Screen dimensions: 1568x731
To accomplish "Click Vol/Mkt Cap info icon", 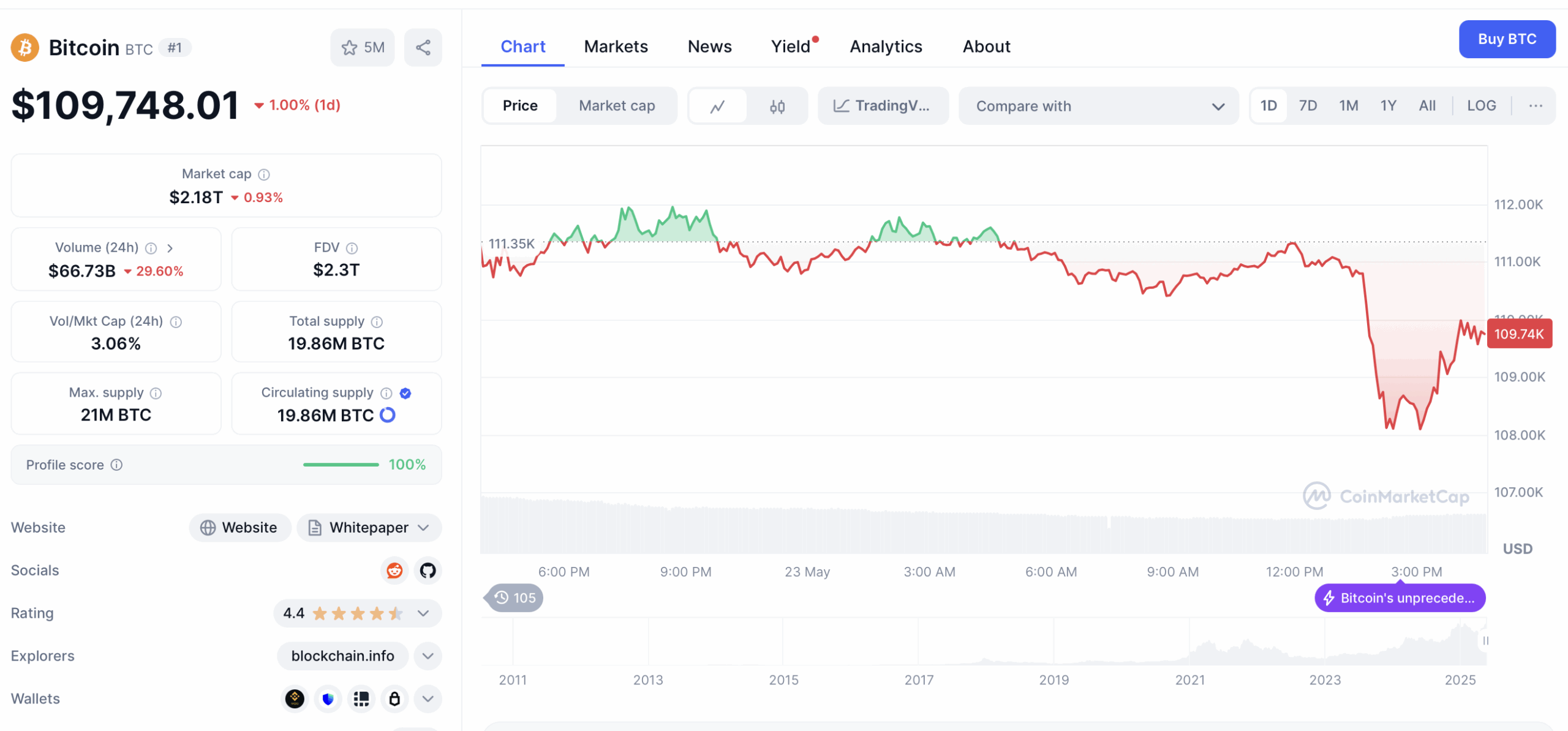I will 176,322.
